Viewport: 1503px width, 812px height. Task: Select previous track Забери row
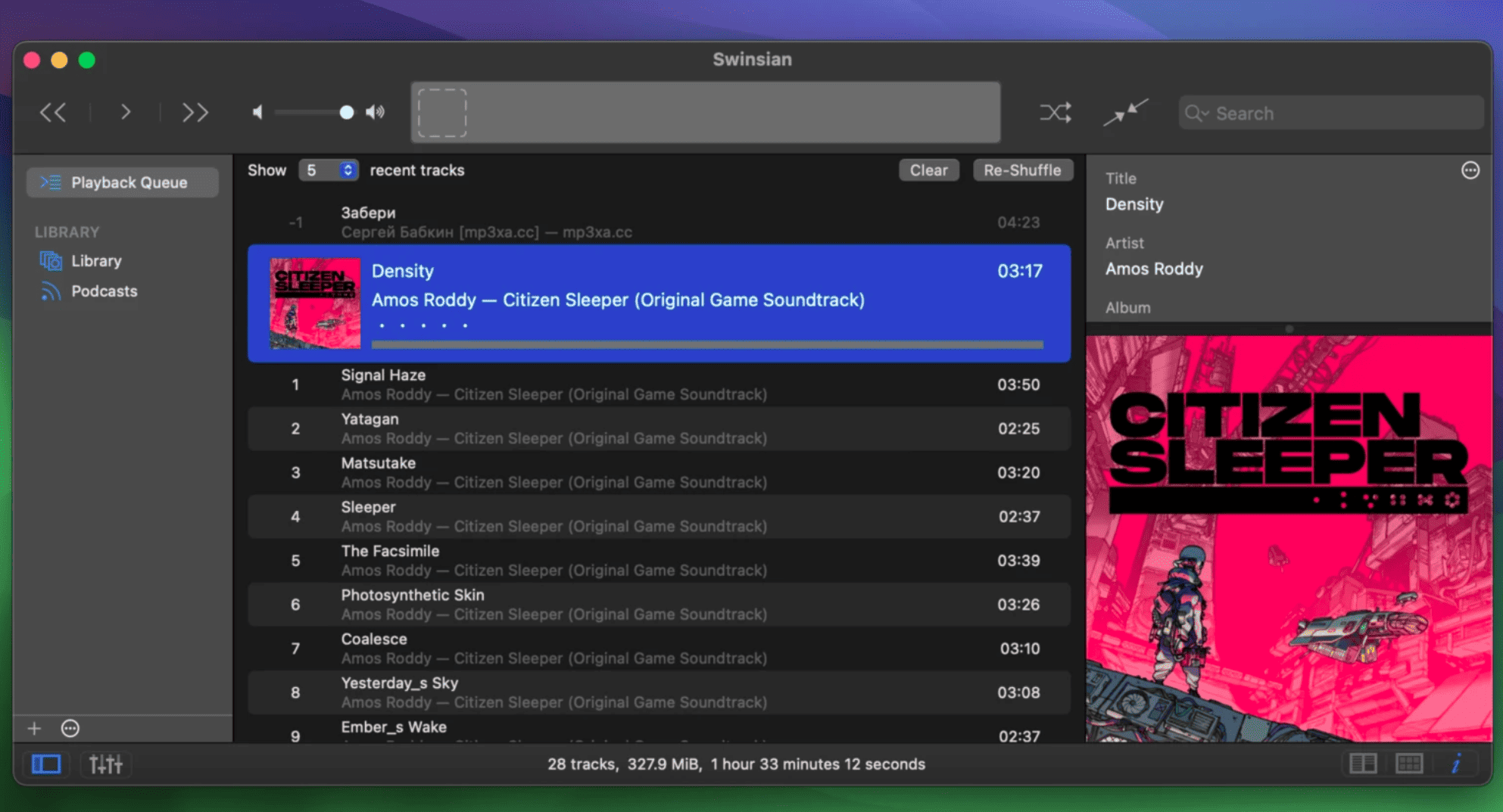coord(659,222)
